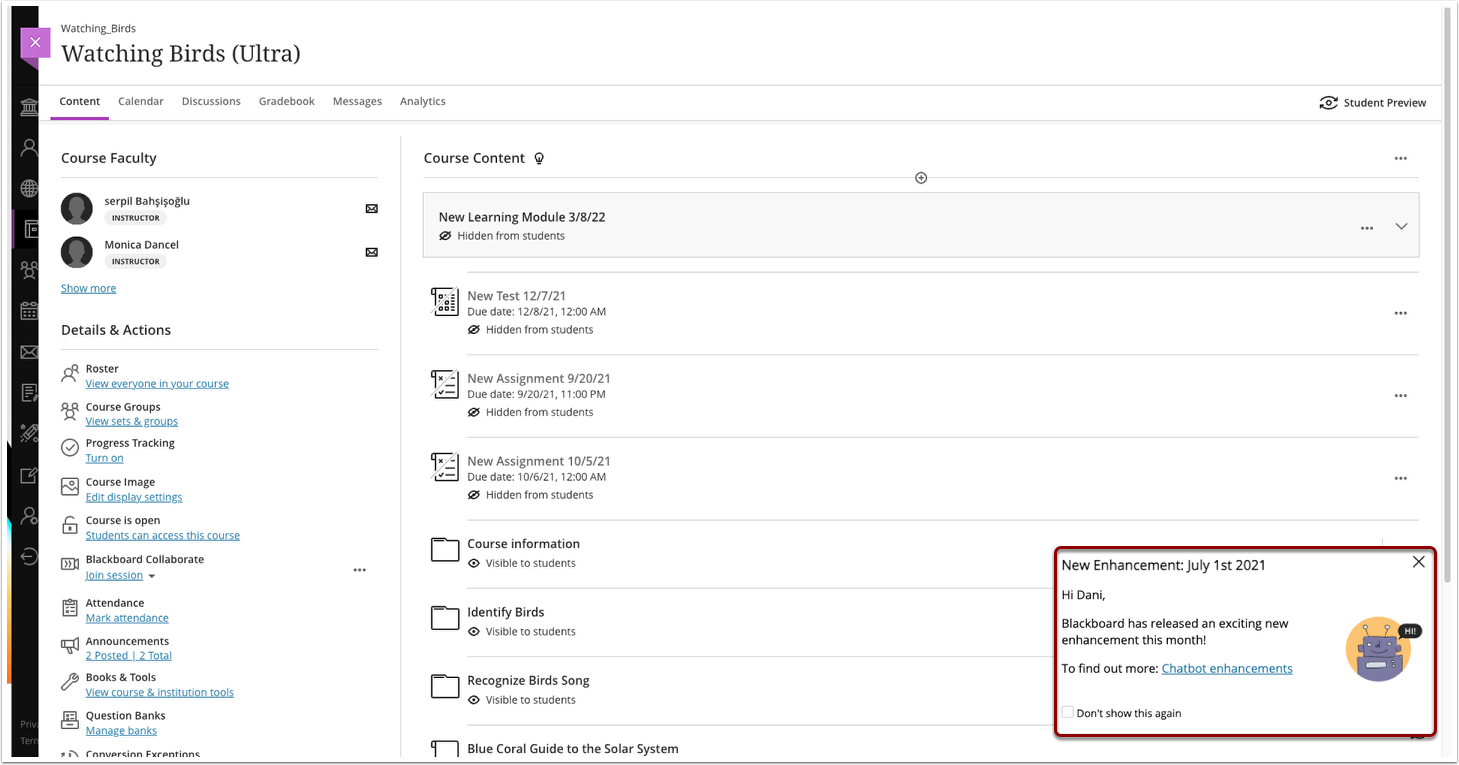Open the Analytics tab
This screenshot has height=765, width=1459.
pyautogui.click(x=423, y=101)
